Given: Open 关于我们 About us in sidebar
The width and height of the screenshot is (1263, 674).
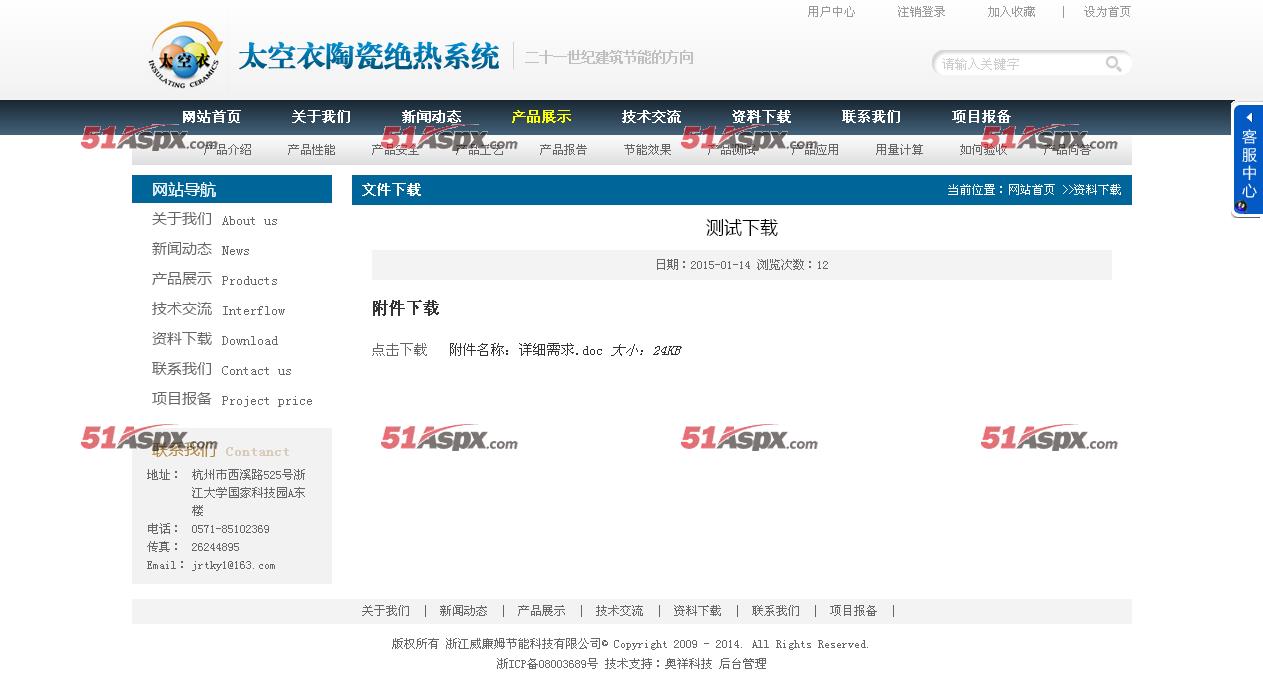Looking at the screenshot, I should pos(215,219).
